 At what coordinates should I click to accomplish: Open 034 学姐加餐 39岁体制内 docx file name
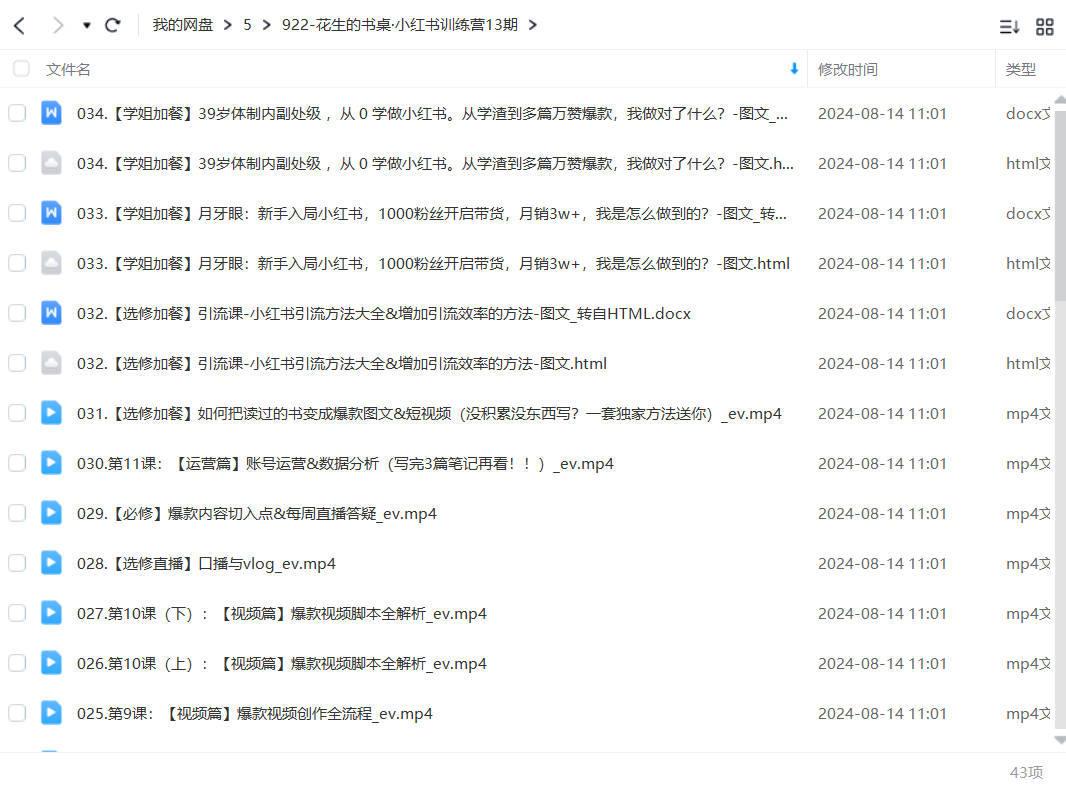point(432,114)
